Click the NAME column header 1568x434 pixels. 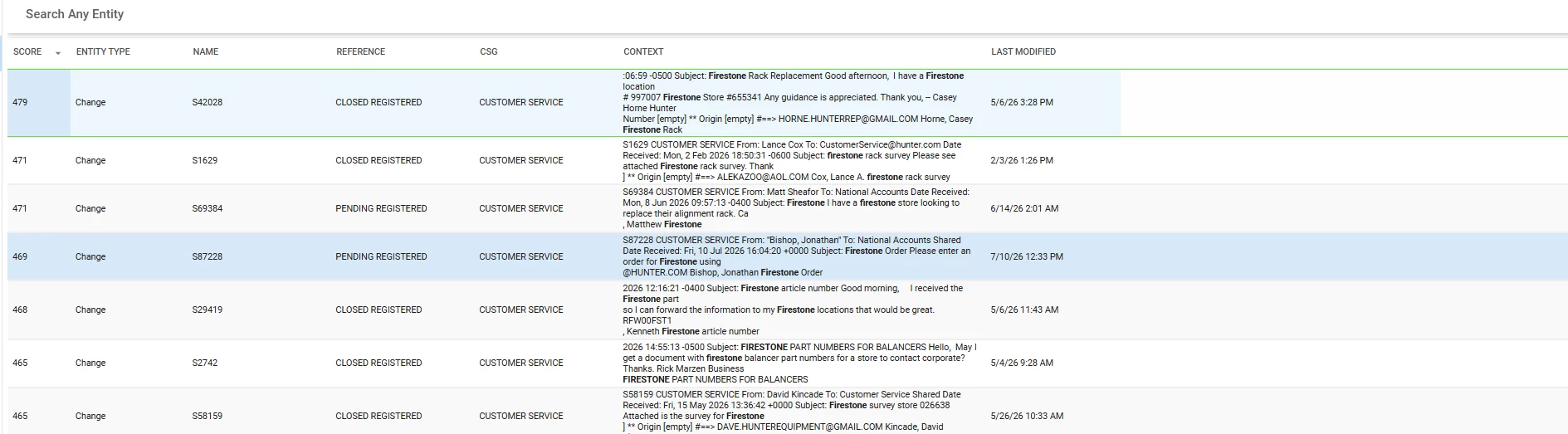pyautogui.click(x=206, y=51)
